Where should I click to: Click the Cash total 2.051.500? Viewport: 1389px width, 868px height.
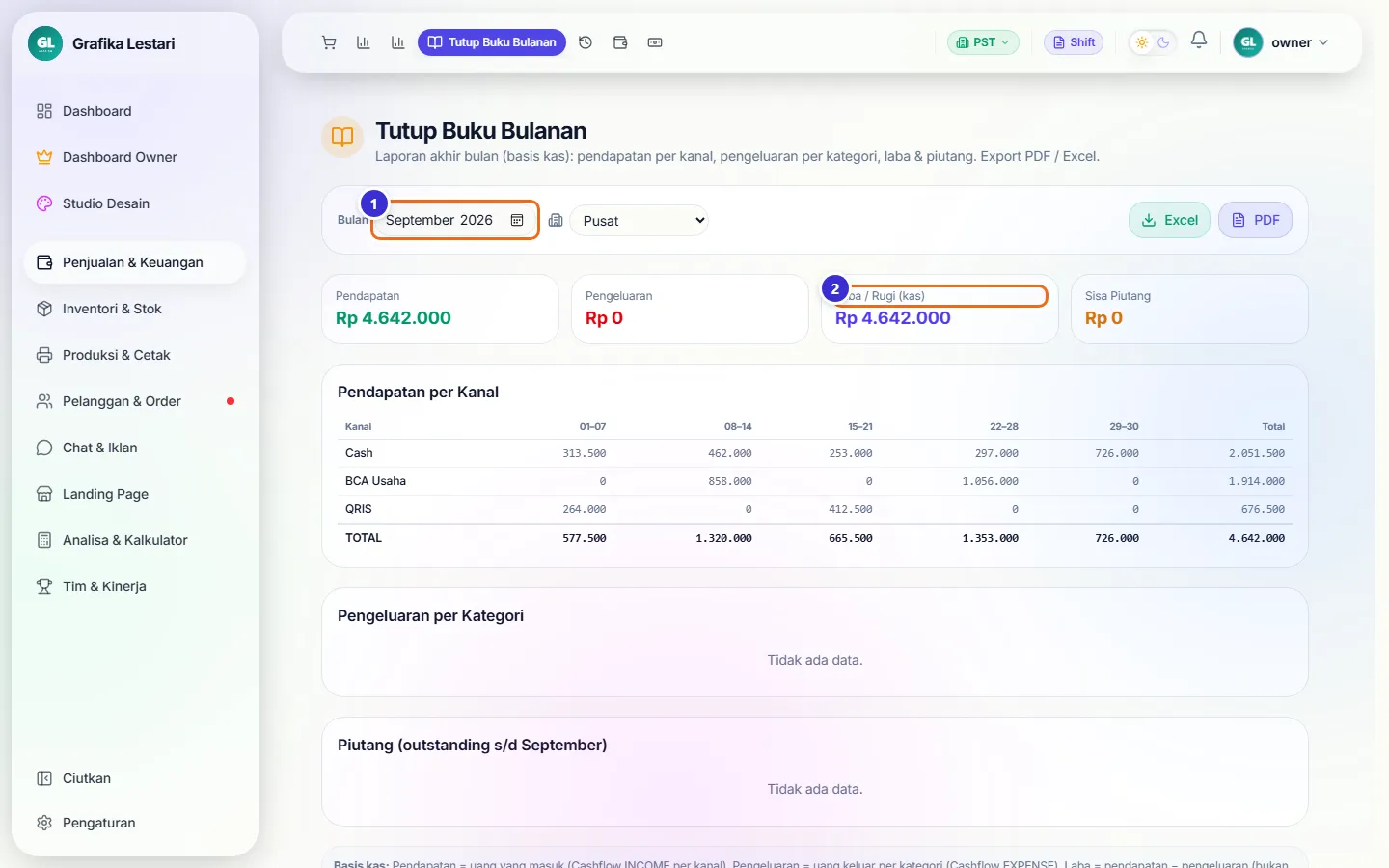tap(1257, 453)
